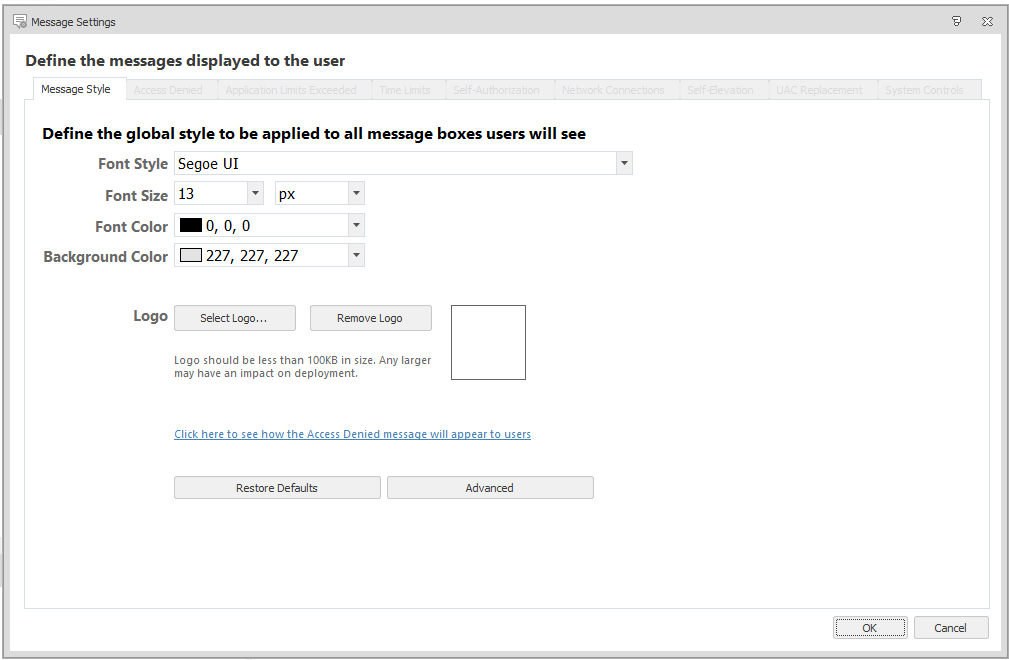The height and width of the screenshot is (660, 1009).
Task: Open the px unit dropdown
Action: point(355,192)
